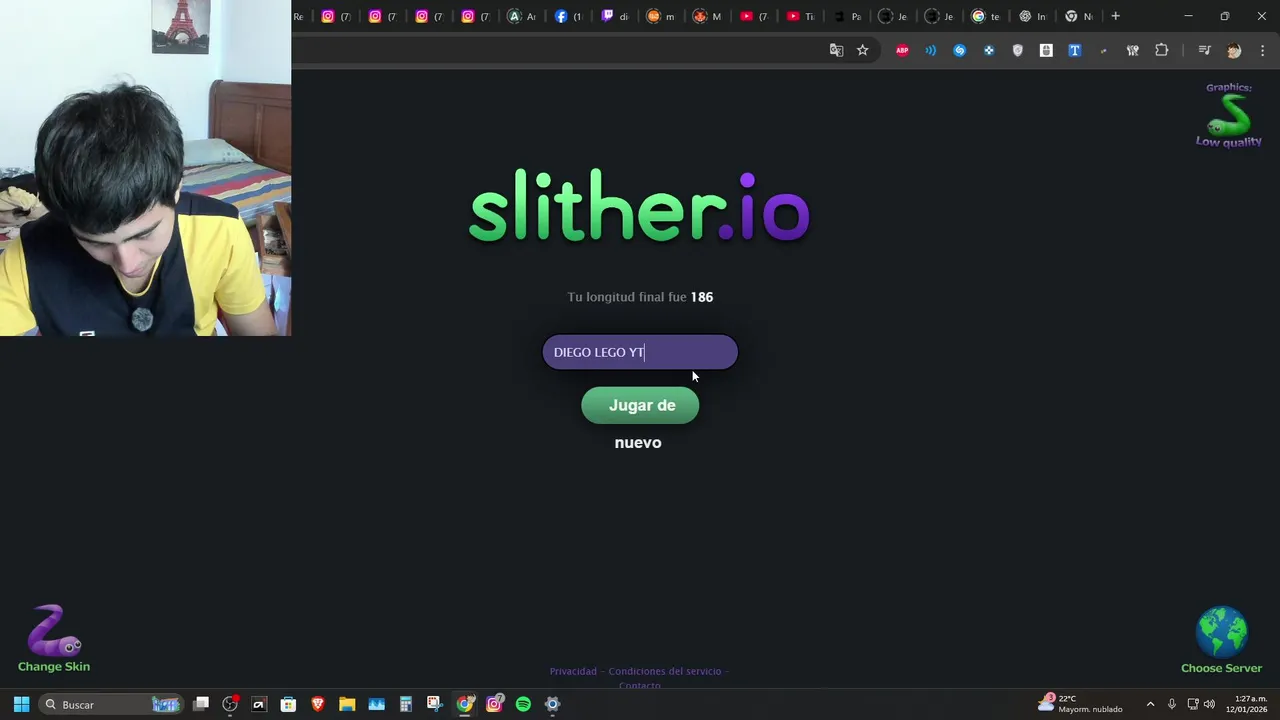The width and height of the screenshot is (1280, 720).
Task: Open Instagram app from the taskbar
Action: pos(494,704)
